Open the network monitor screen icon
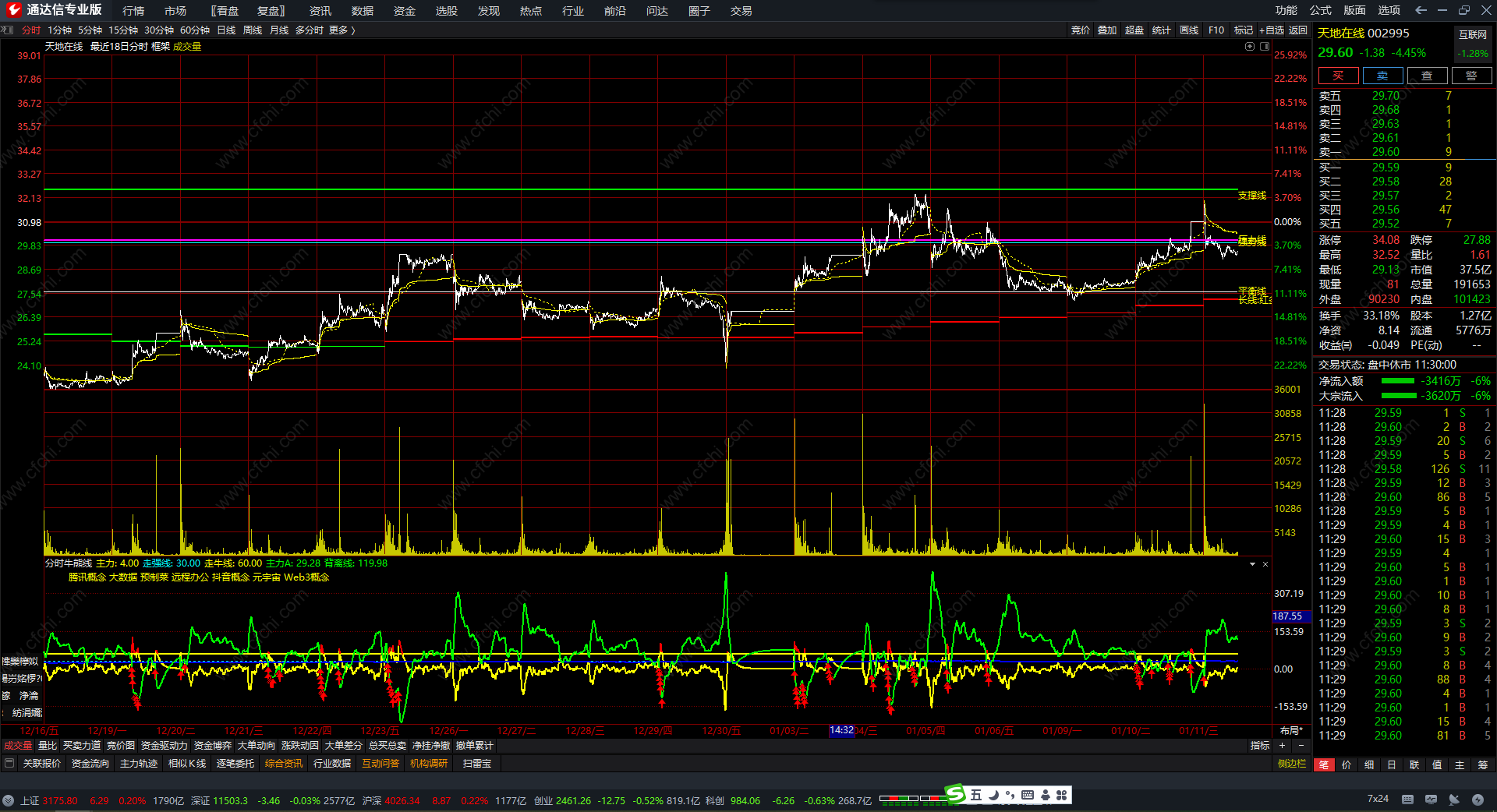This screenshot has height=812, width=1497. click(1431, 800)
